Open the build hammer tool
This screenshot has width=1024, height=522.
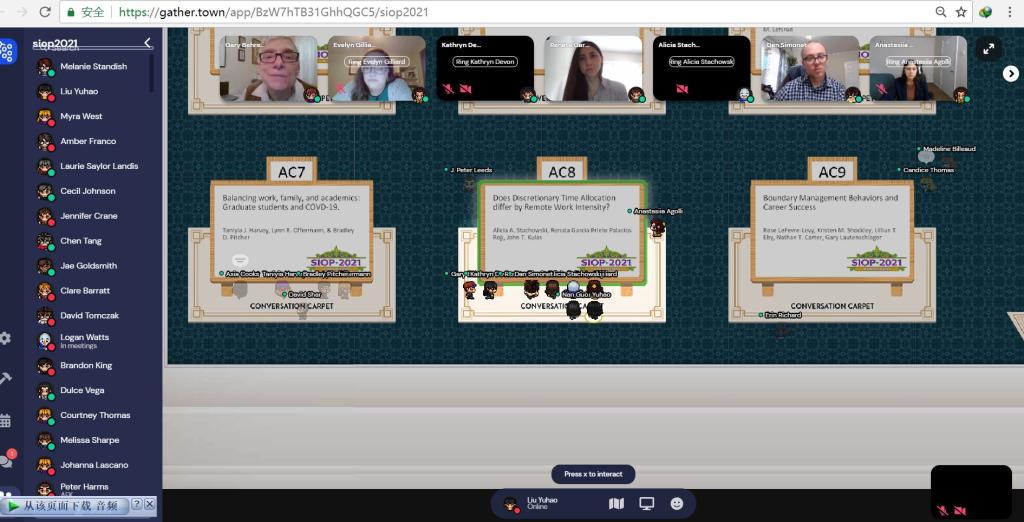[x=6, y=378]
